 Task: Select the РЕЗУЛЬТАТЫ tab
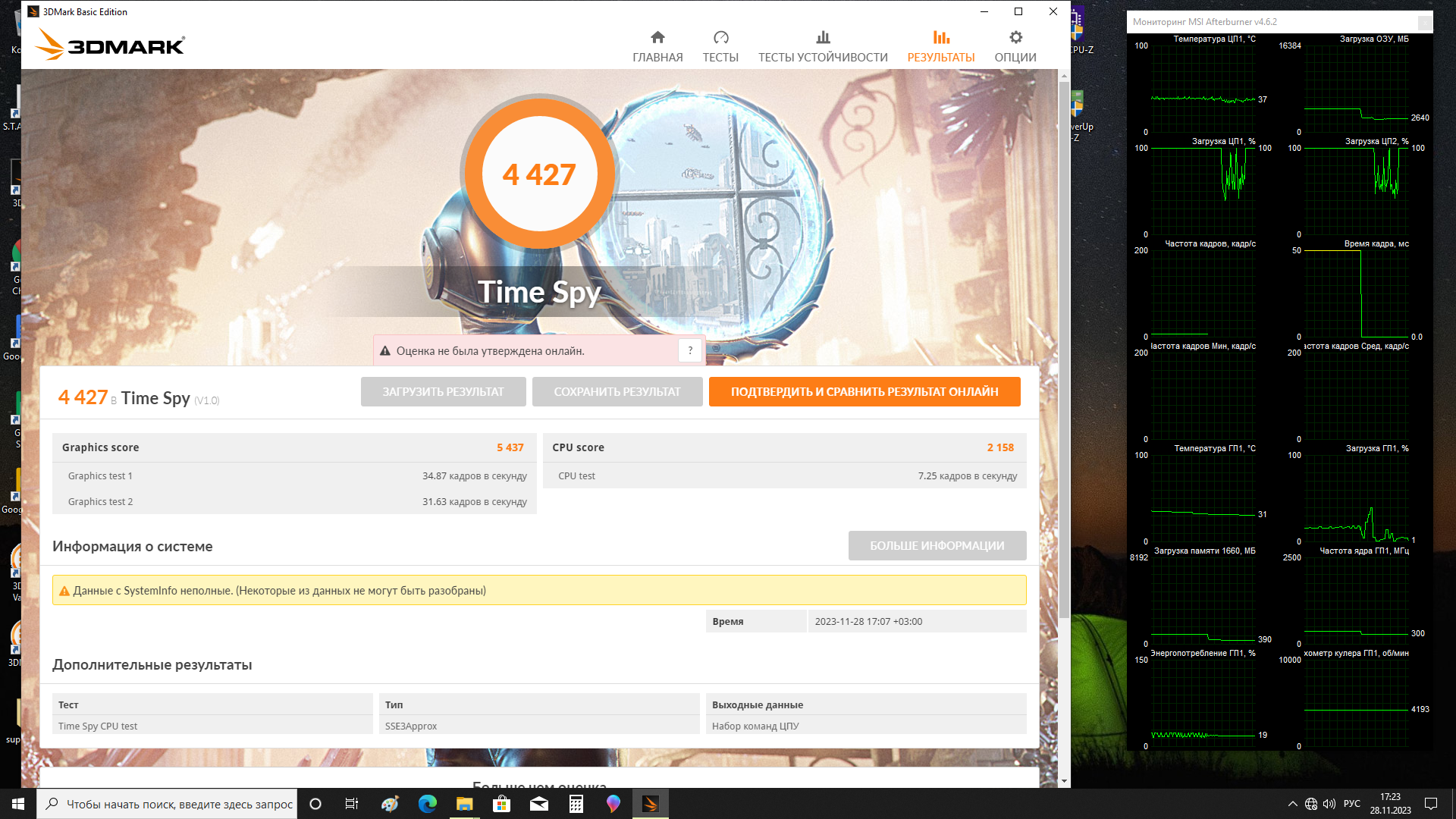click(x=940, y=46)
